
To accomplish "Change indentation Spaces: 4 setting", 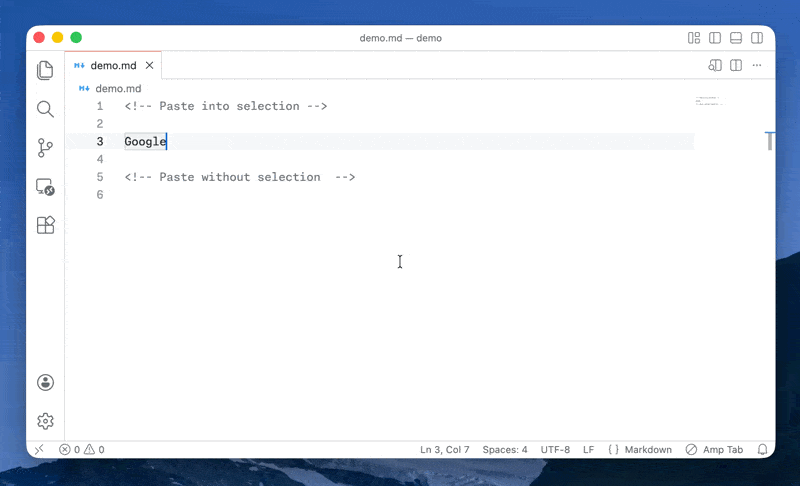I will tap(505, 449).
